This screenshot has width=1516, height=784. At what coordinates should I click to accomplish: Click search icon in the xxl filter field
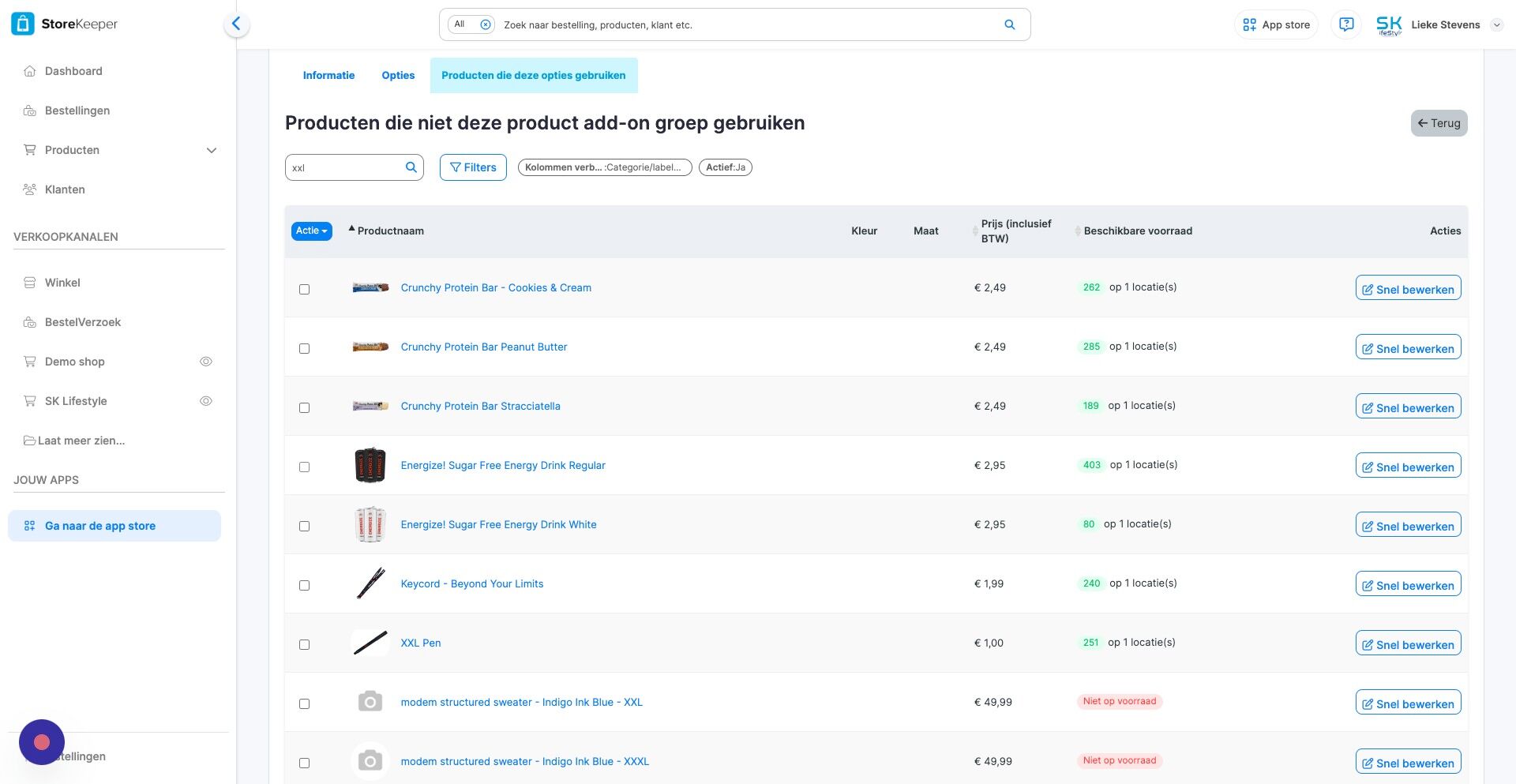pyautogui.click(x=411, y=167)
